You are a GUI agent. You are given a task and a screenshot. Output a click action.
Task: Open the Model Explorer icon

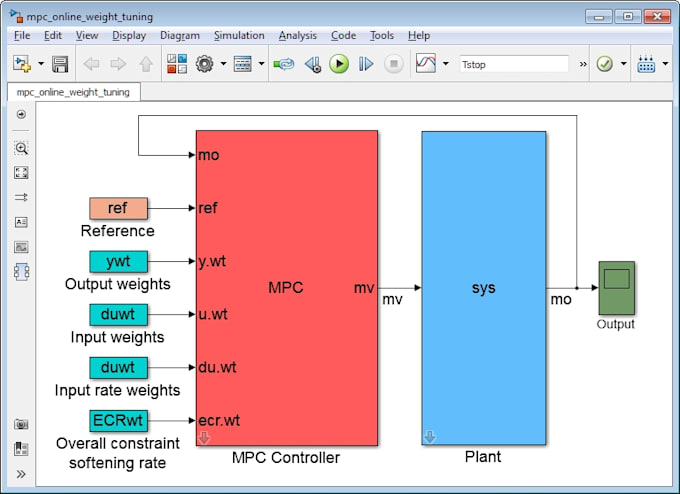coord(242,64)
